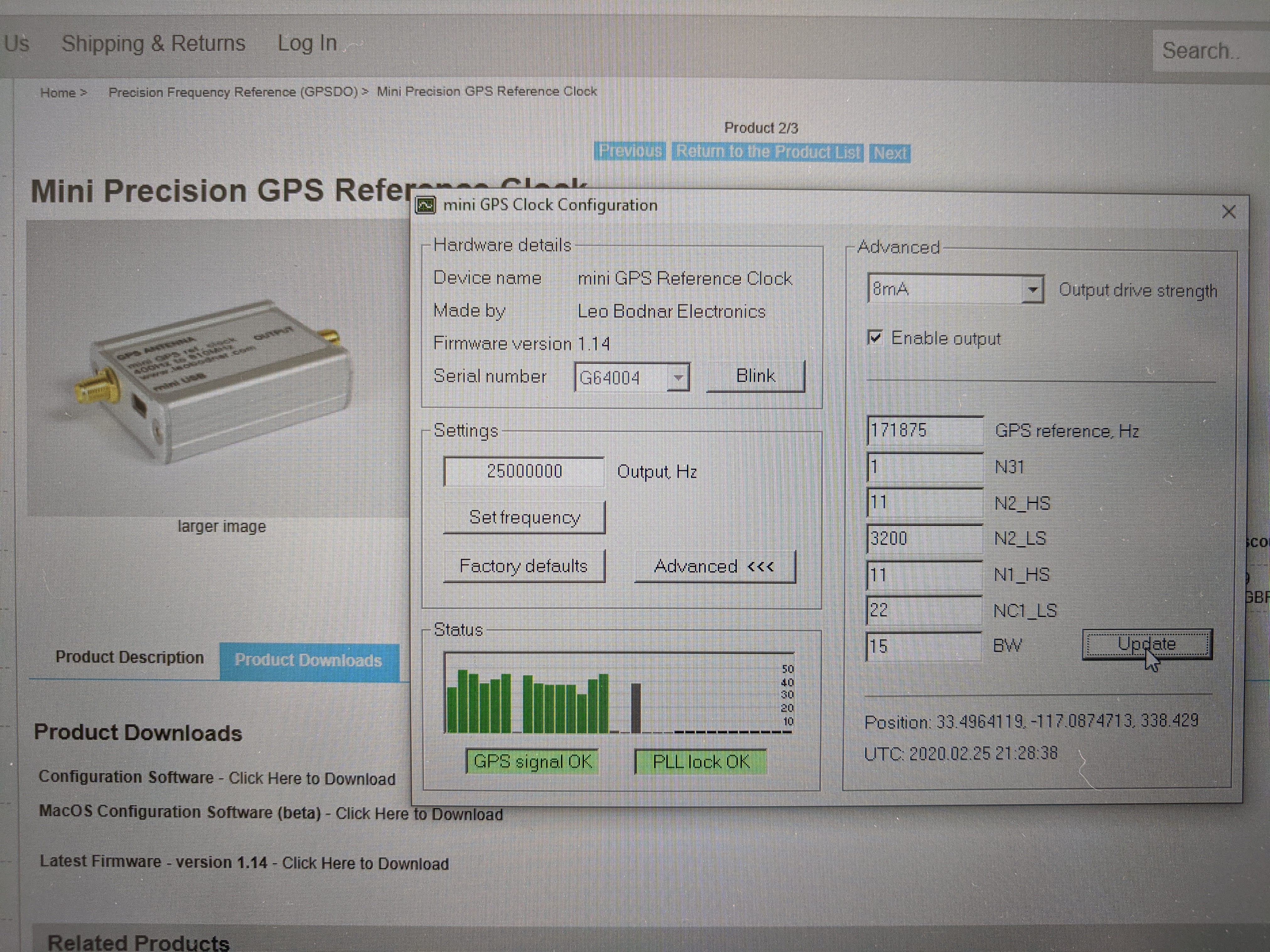Select the Product Downloads tab
This screenshot has height=952, width=1270.
point(308,660)
